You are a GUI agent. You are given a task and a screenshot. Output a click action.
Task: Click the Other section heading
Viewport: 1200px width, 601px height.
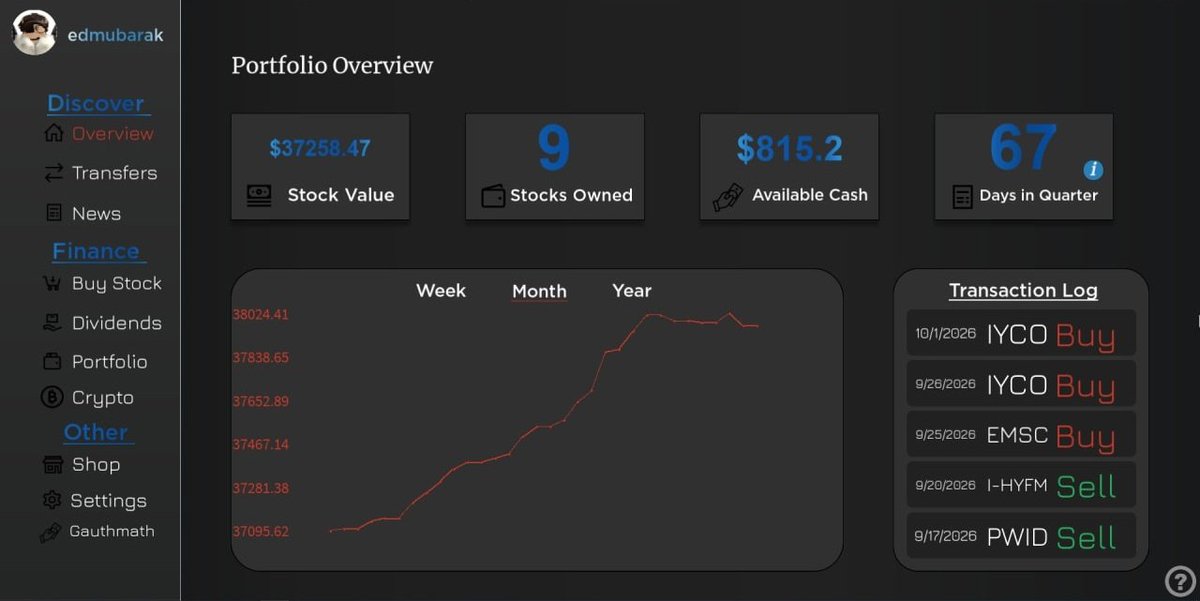(96, 432)
